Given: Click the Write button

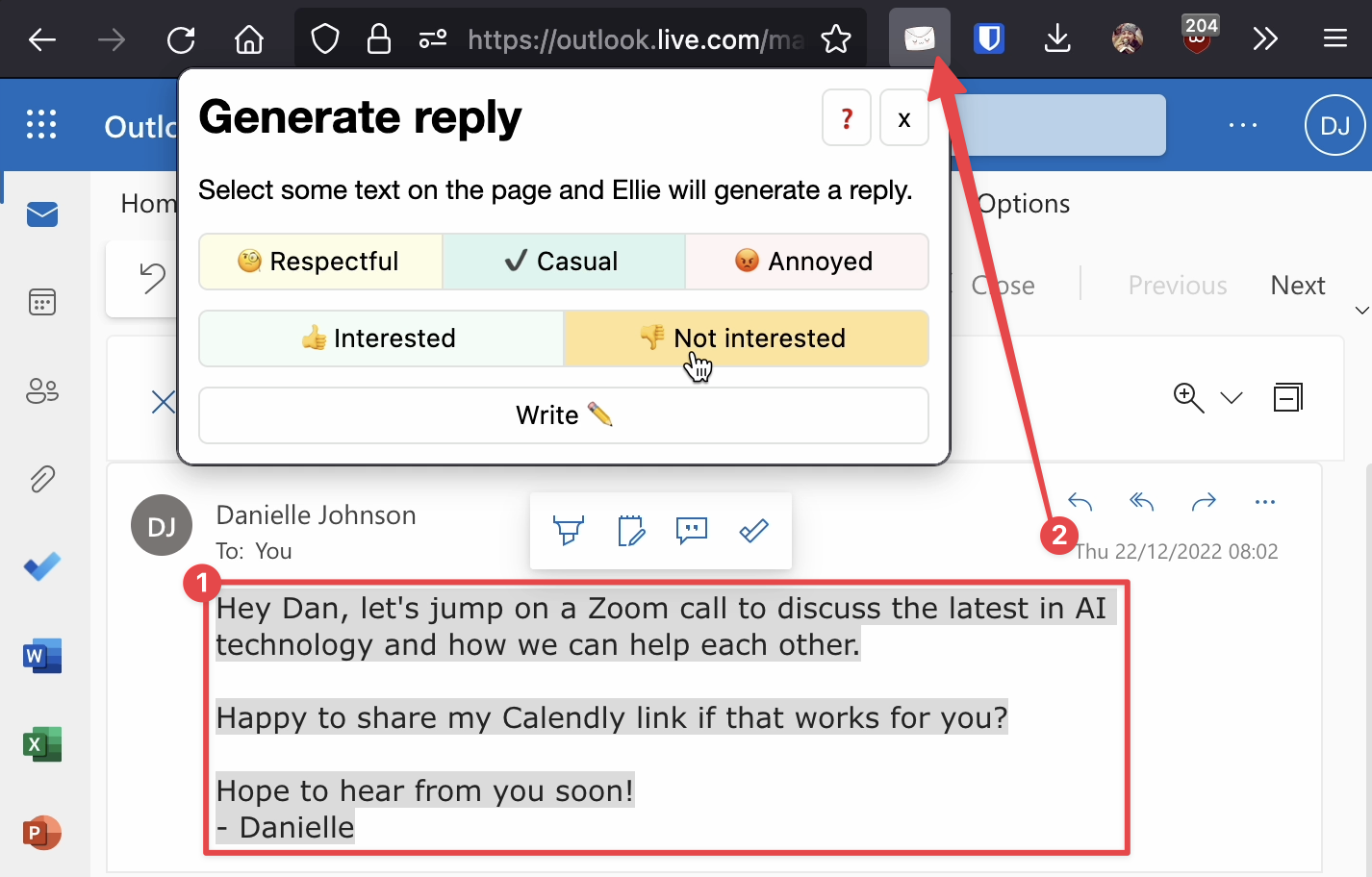Looking at the screenshot, I should pos(564,415).
